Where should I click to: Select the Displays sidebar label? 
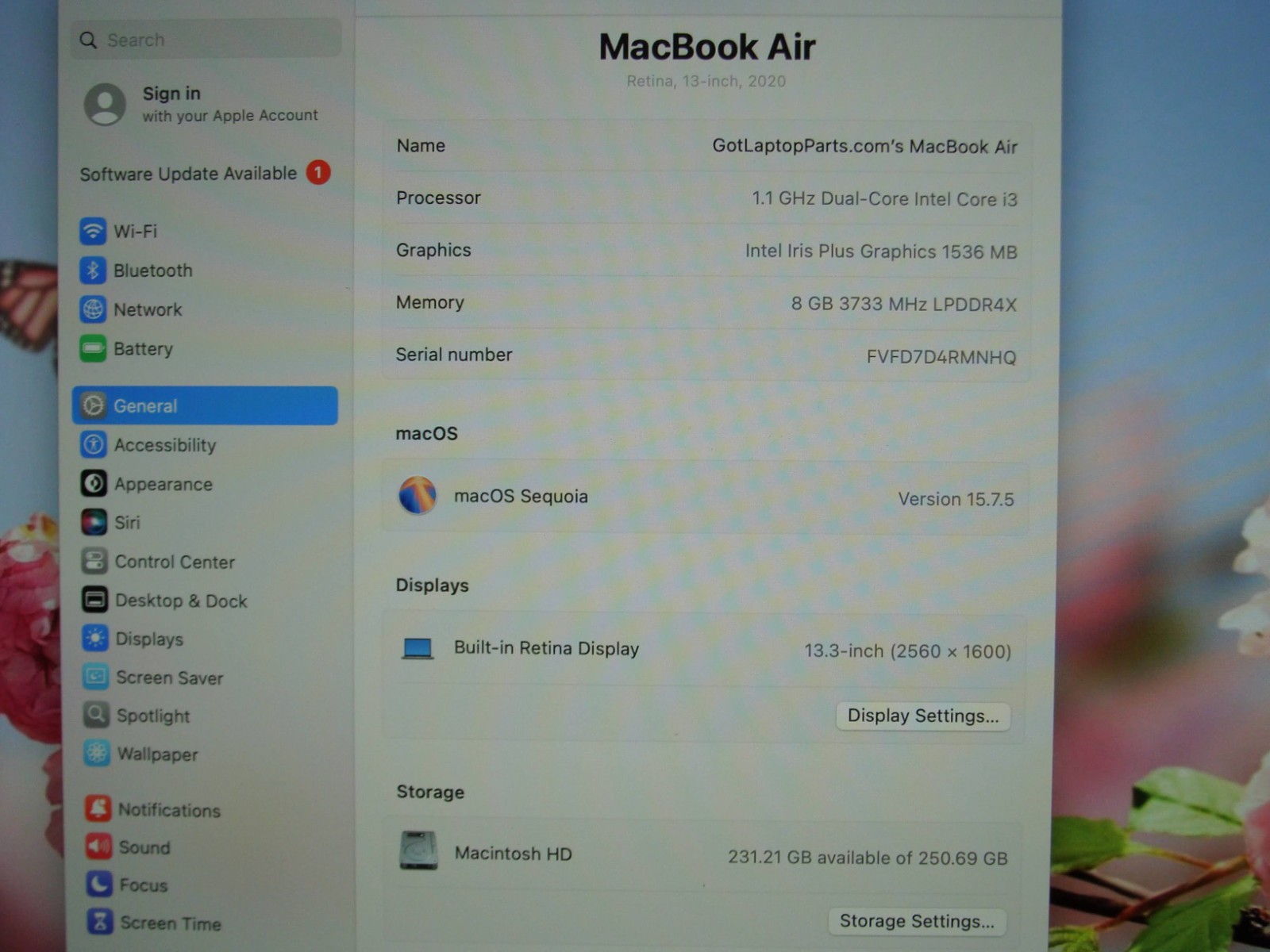click(x=149, y=639)
